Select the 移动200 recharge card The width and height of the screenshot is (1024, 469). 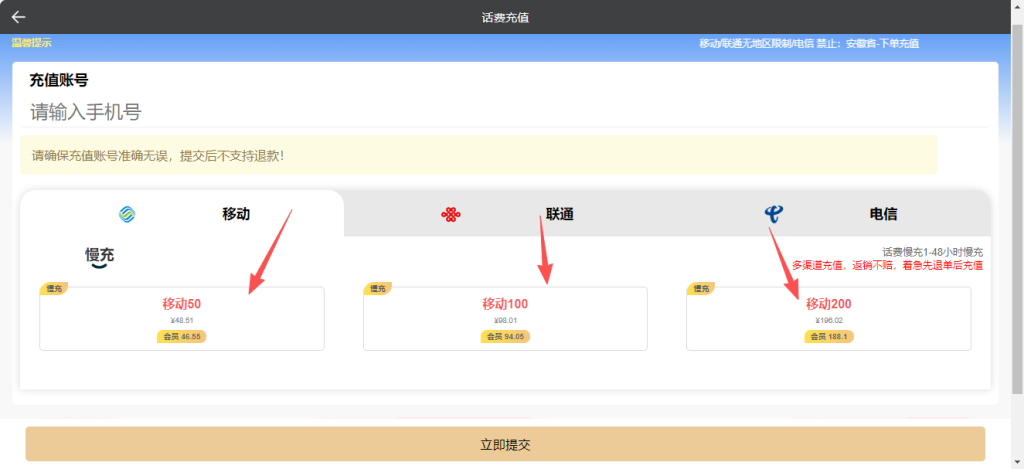[x=829, y=319]
